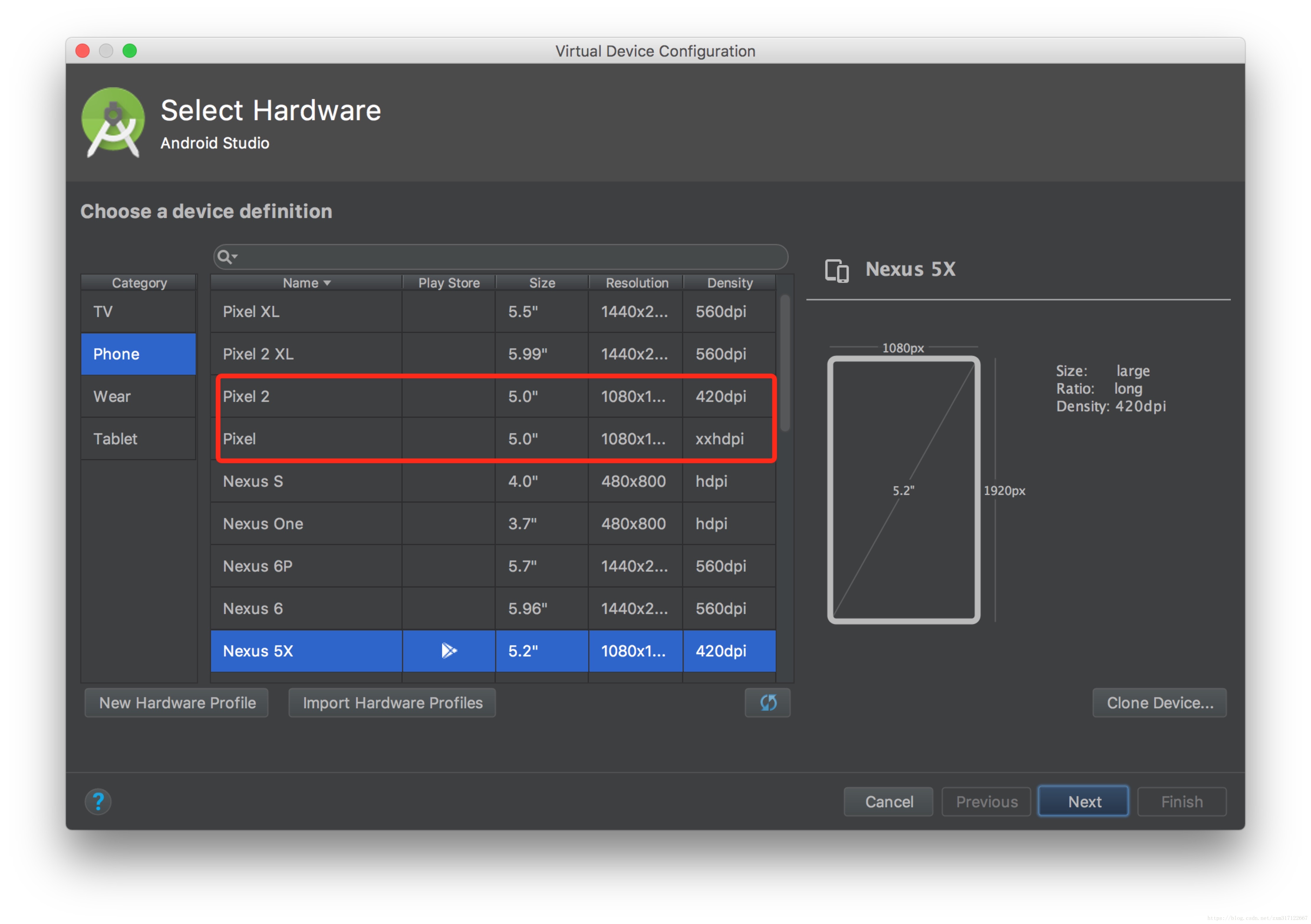
Task: Open New Hardware Profile
Action: (177, 702)
